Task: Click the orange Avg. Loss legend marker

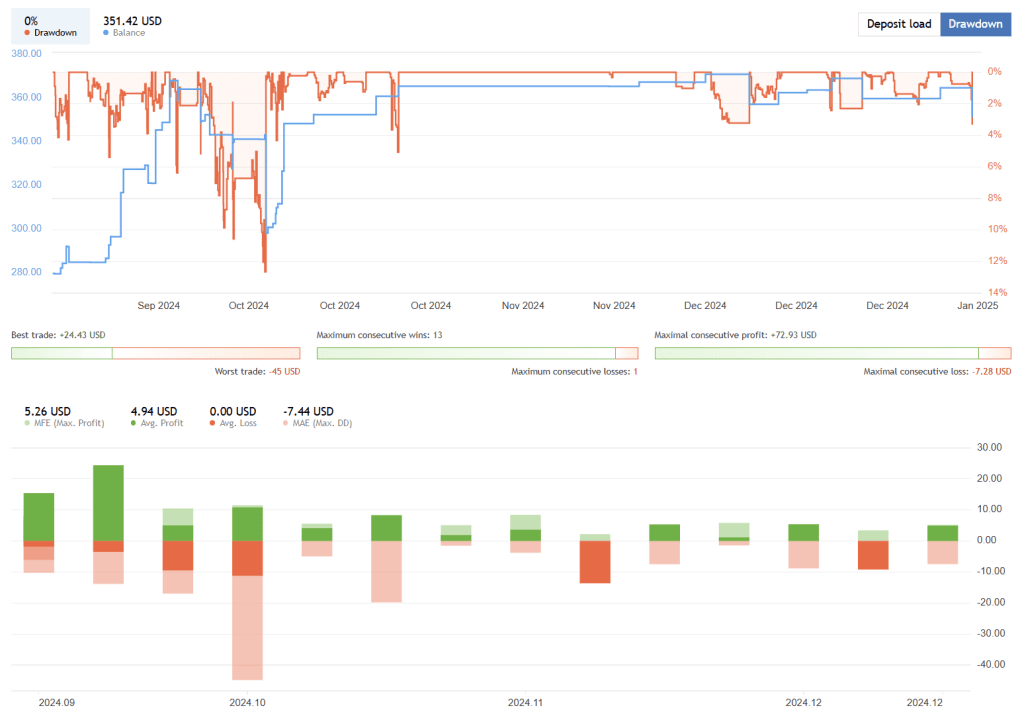Action: click(213, 421)
